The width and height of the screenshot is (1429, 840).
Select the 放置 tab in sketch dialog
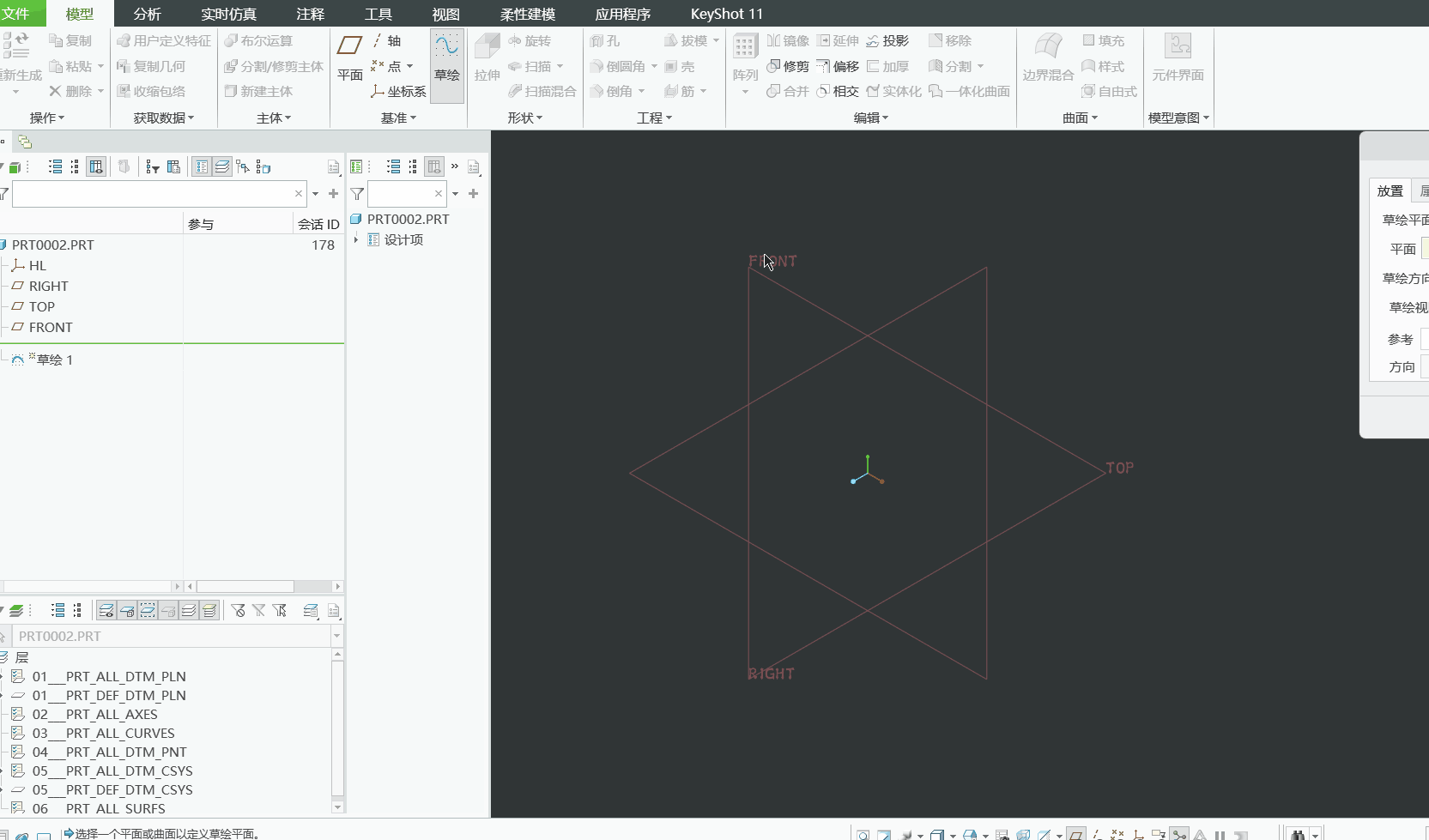(x=1390, y=190)
